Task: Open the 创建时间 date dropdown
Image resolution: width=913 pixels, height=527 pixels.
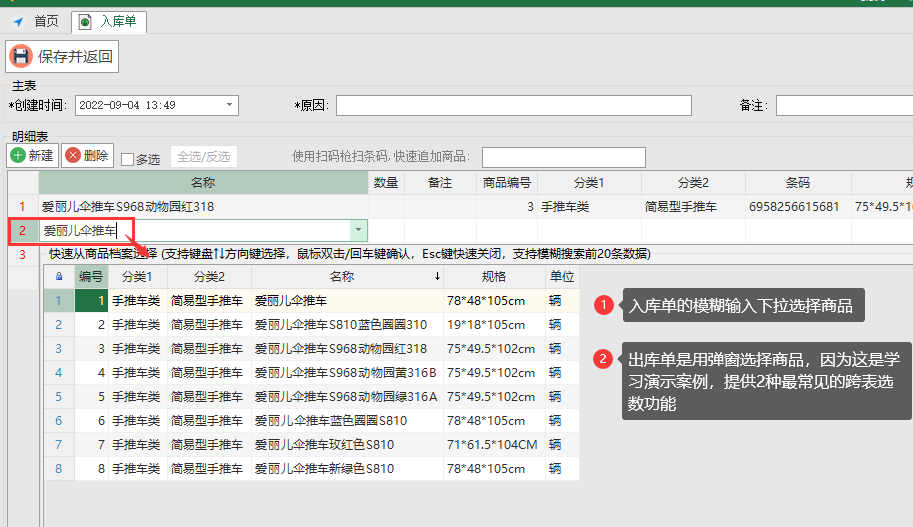Action: point(229,105)
